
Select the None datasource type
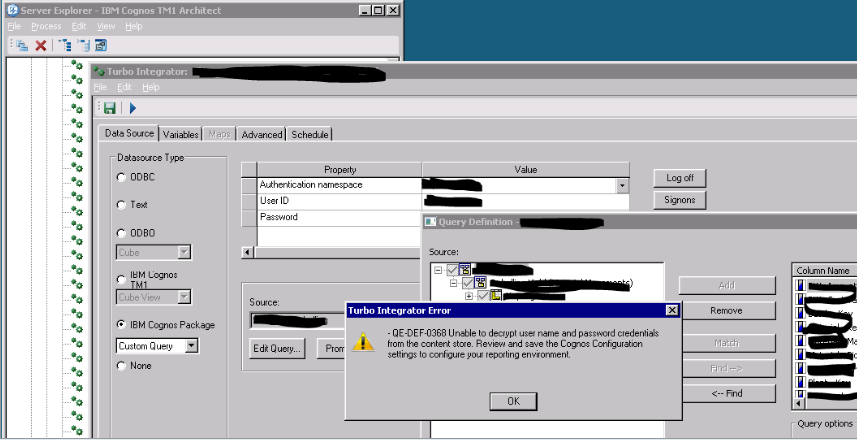pos(121,366)
